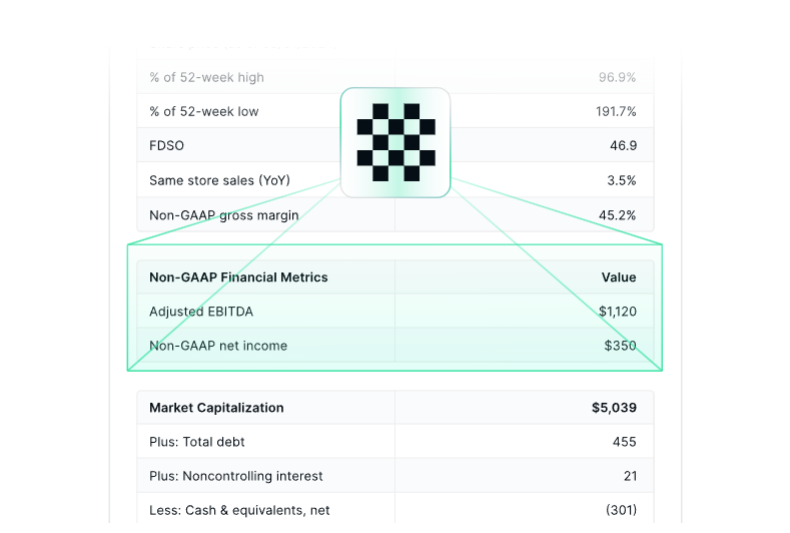
Task: Select the 21 noncontrolling interest value
Action: [628, 476]
